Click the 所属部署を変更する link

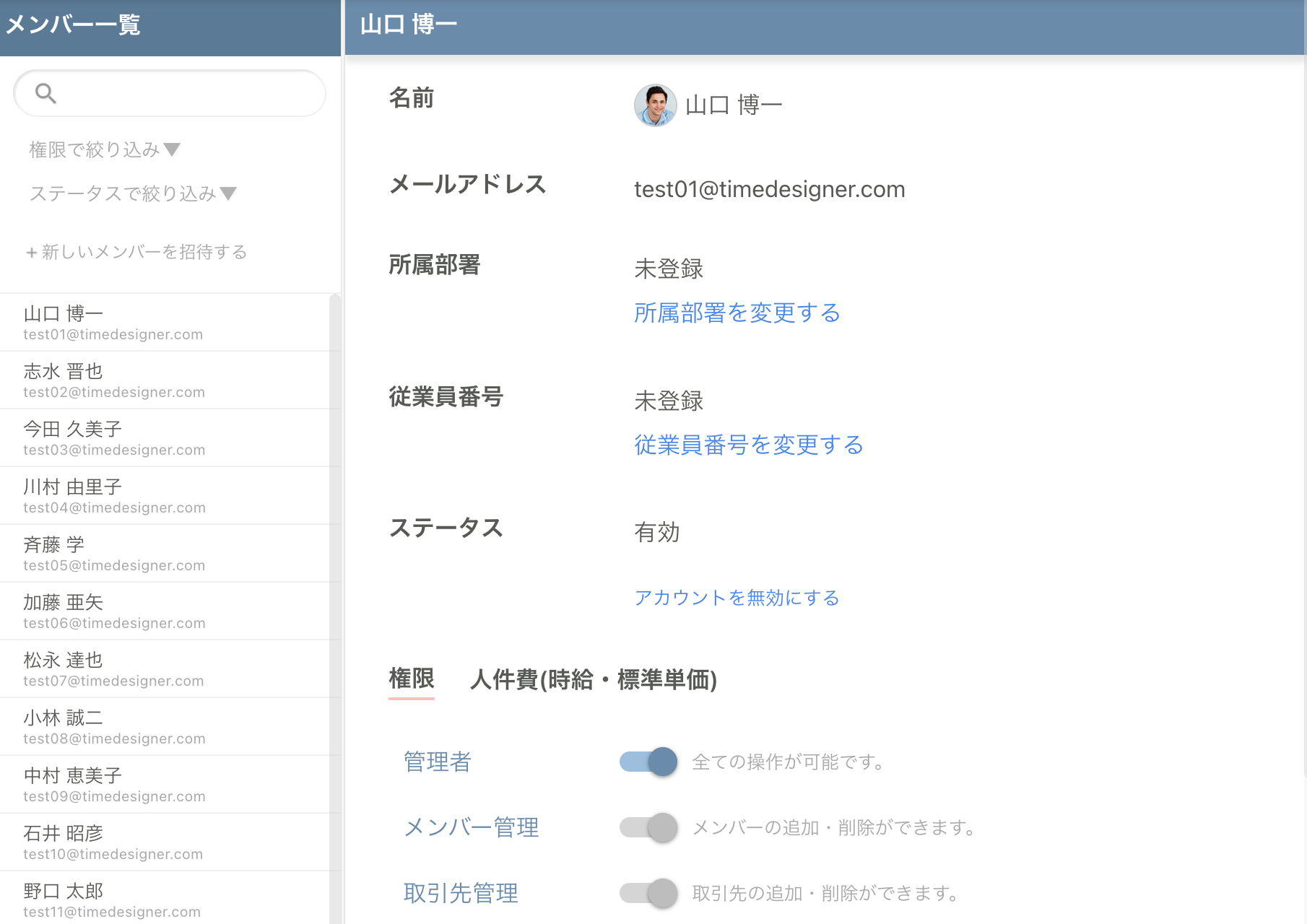click(x=737, y=313)
